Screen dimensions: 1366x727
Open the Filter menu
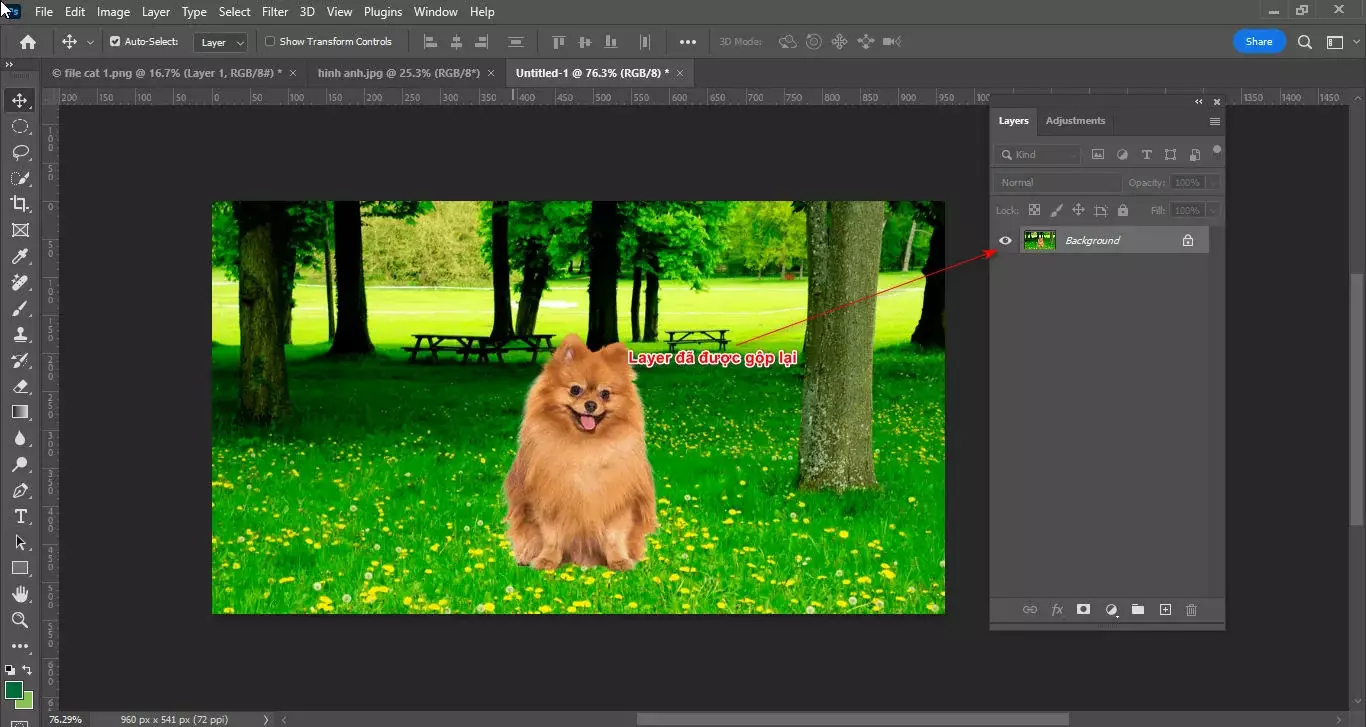tap(275, 11)
